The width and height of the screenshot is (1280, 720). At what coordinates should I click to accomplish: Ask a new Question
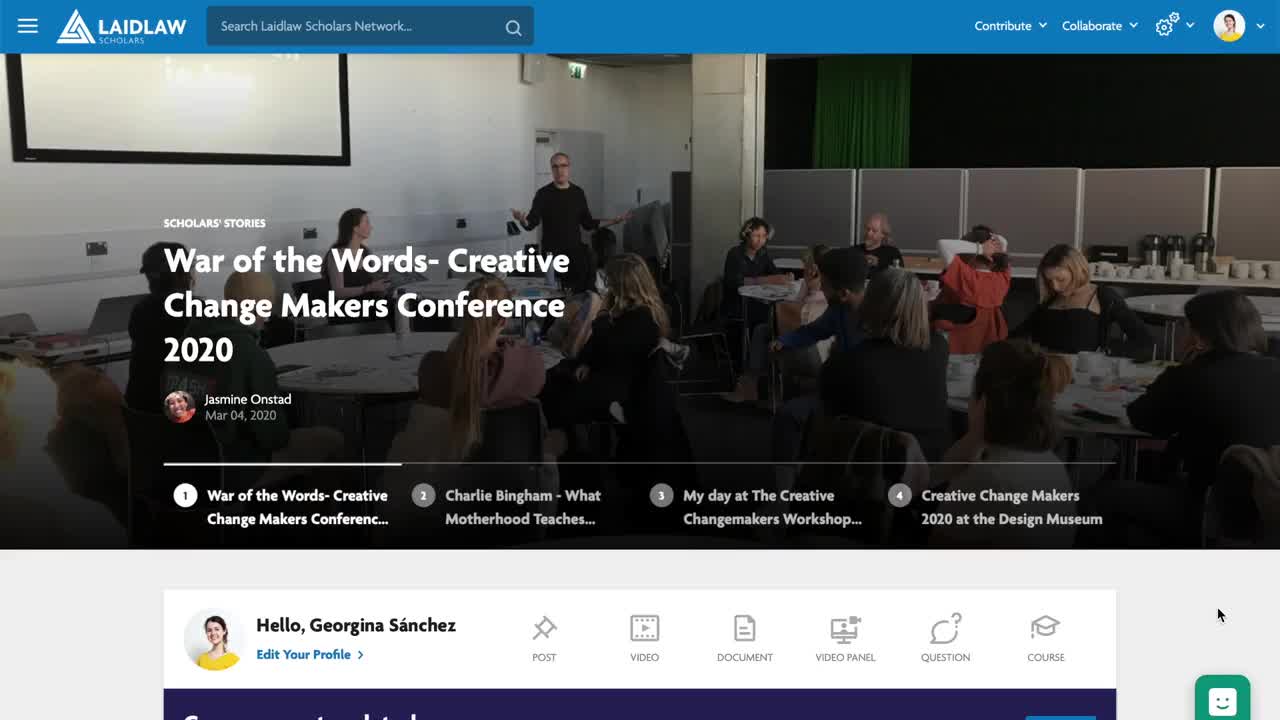[x=945, y=639]
